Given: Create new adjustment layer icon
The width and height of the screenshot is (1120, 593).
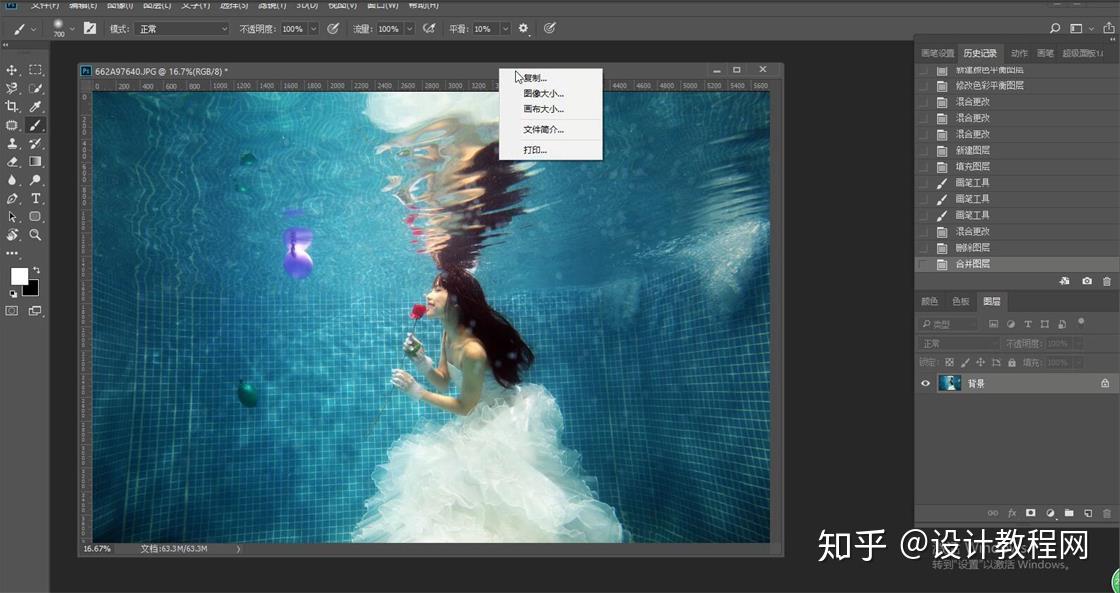Looking at the screenshot, I should point(1050,513).
